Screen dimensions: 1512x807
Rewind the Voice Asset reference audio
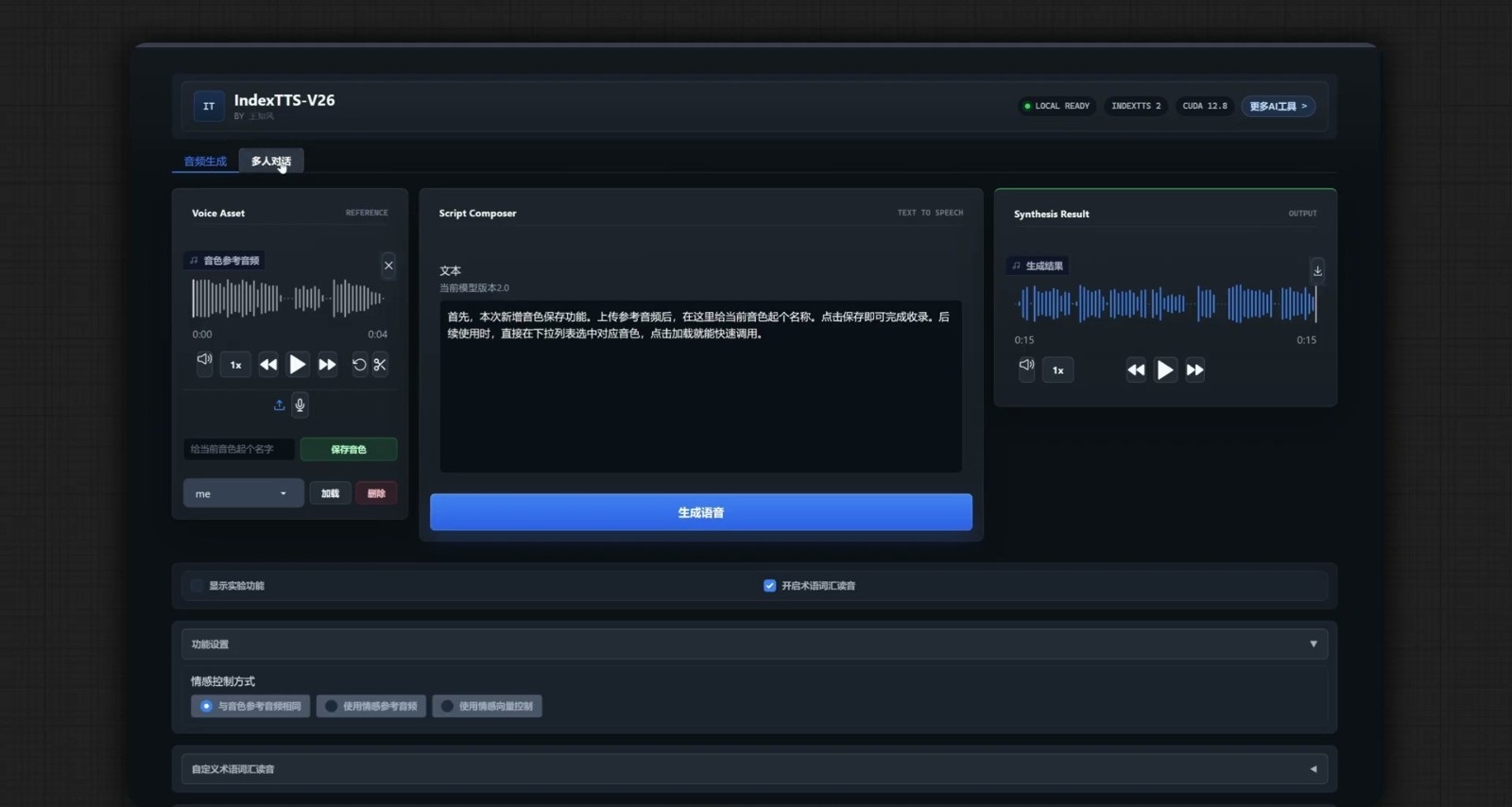tap(268, 365)
